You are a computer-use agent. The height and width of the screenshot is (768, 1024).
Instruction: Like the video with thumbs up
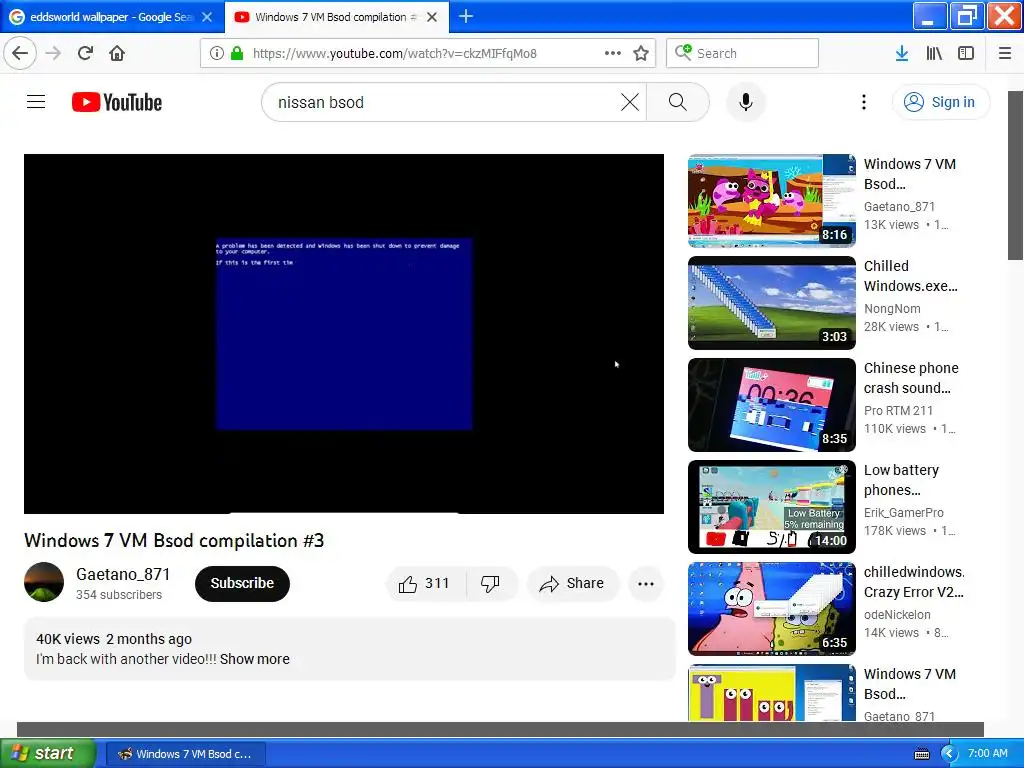424,583
